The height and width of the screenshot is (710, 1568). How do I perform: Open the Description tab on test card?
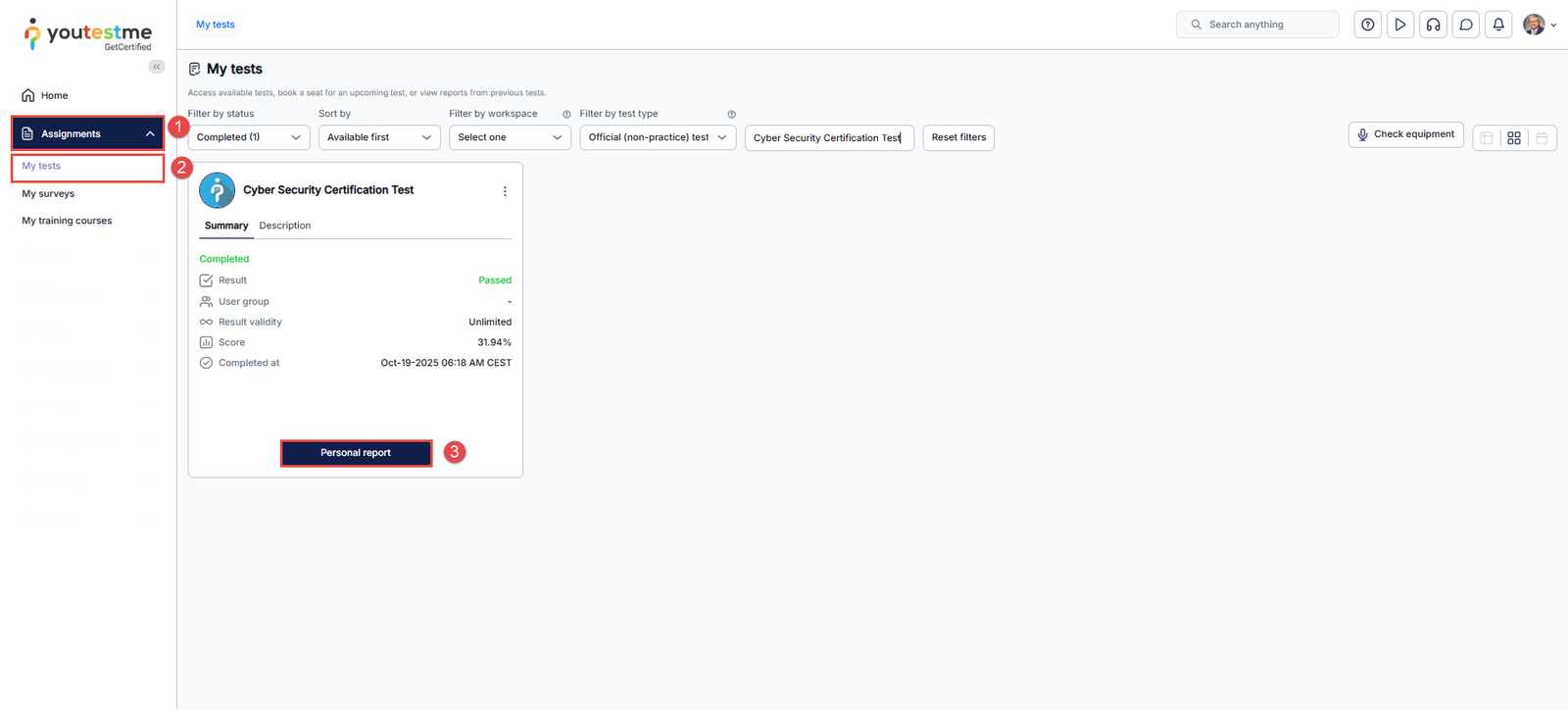click(285, 226)
